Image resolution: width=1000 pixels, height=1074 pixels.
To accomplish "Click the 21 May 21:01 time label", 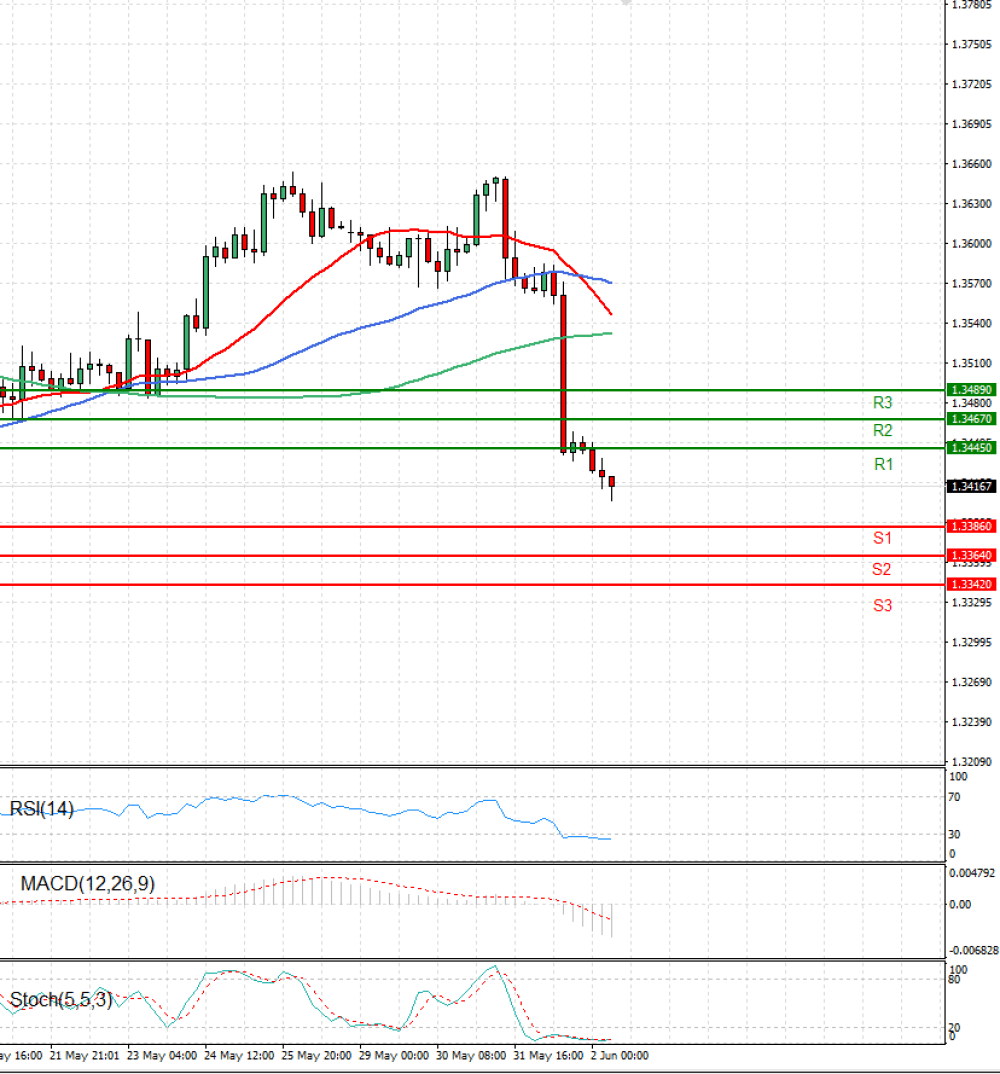I will pyautogui.click(x=85, y=1056).
